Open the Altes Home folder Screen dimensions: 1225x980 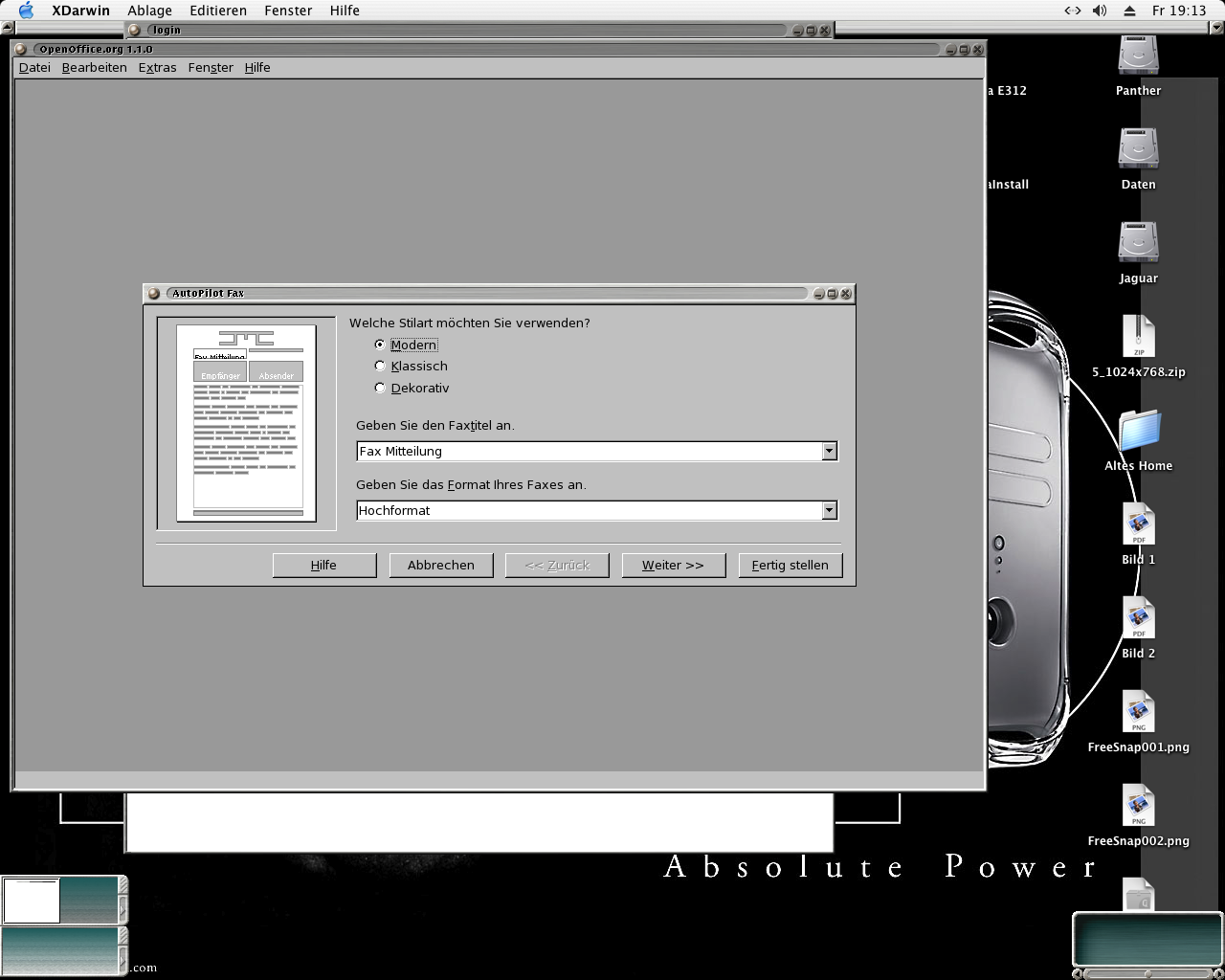coord(1138,432)
